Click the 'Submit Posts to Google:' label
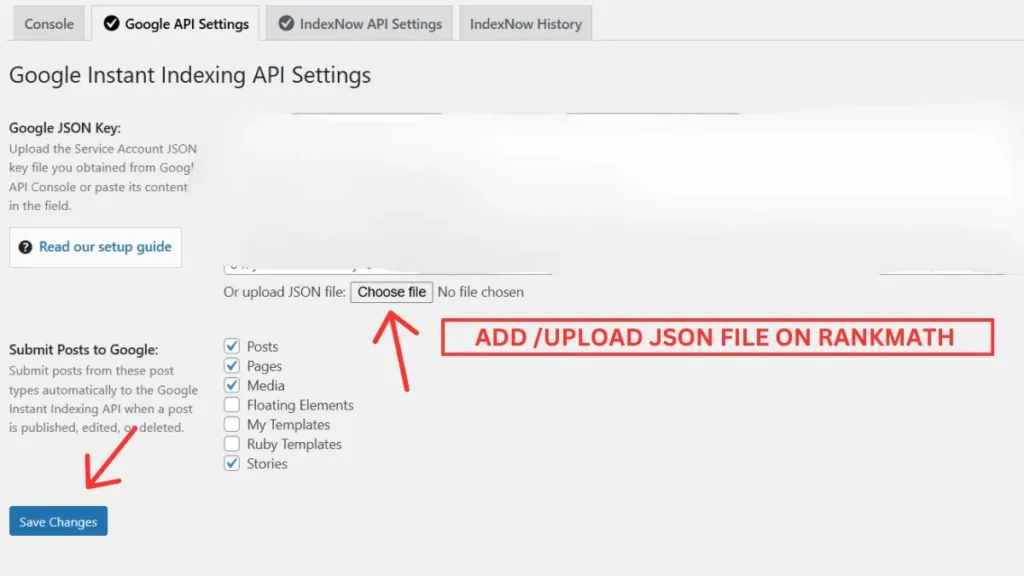The image size is (1024, 576). tap(84, 349)
